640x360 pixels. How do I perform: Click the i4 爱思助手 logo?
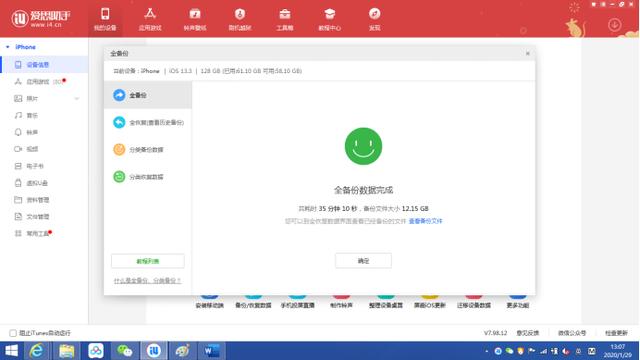(x=41, y=18)
